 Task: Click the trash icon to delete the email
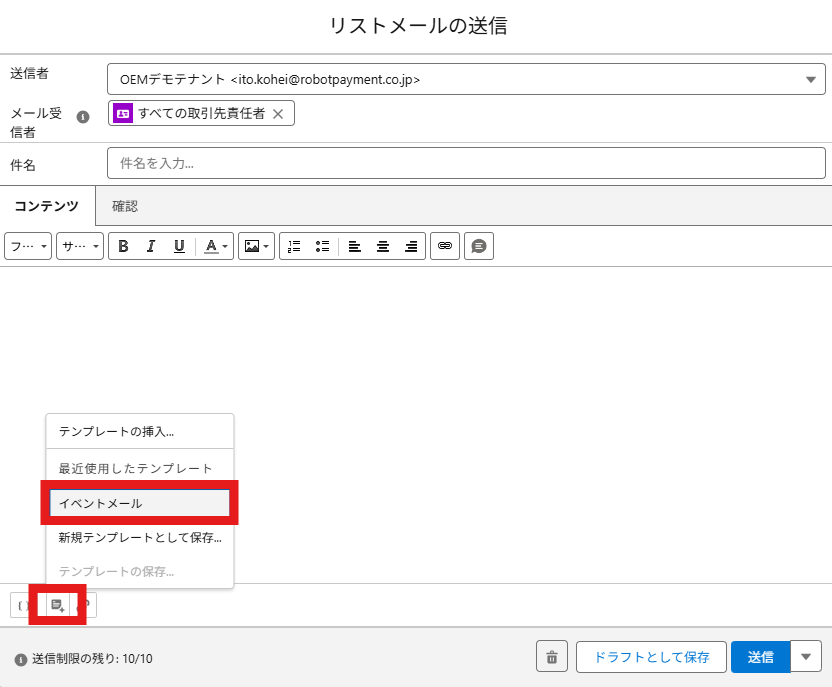pos(551,657)
